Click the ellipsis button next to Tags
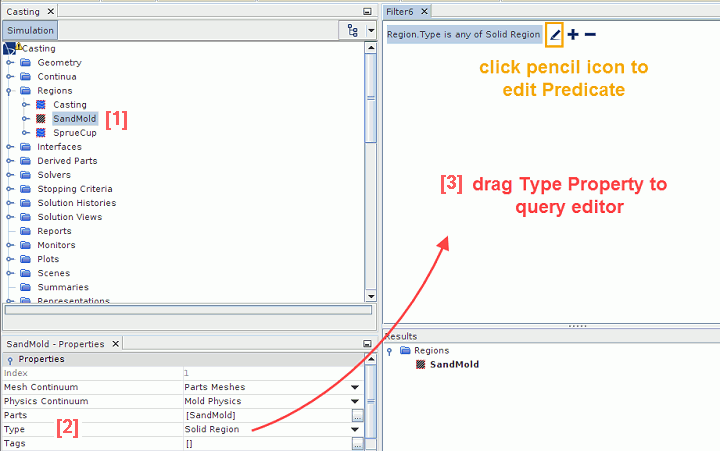The image size is (720, 451). (x=357, y=443)
